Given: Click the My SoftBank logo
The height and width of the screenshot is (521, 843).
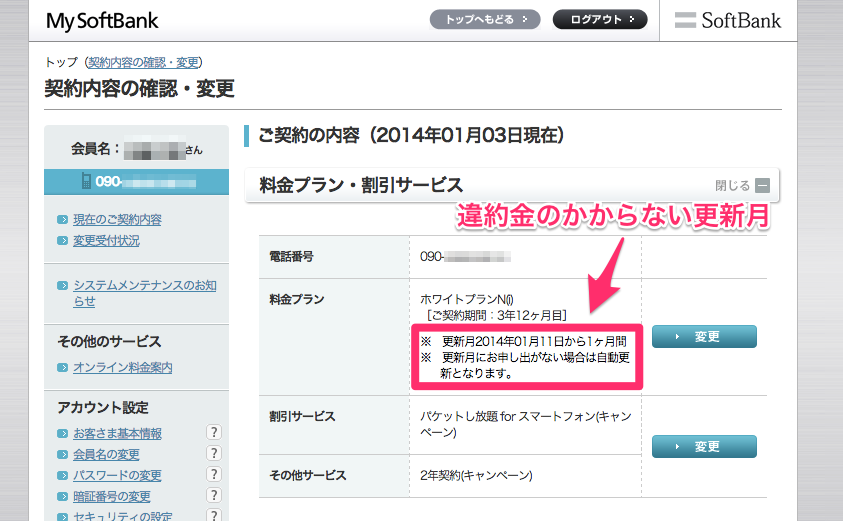Looking at the screenshot, I should (x=102, y=21).
